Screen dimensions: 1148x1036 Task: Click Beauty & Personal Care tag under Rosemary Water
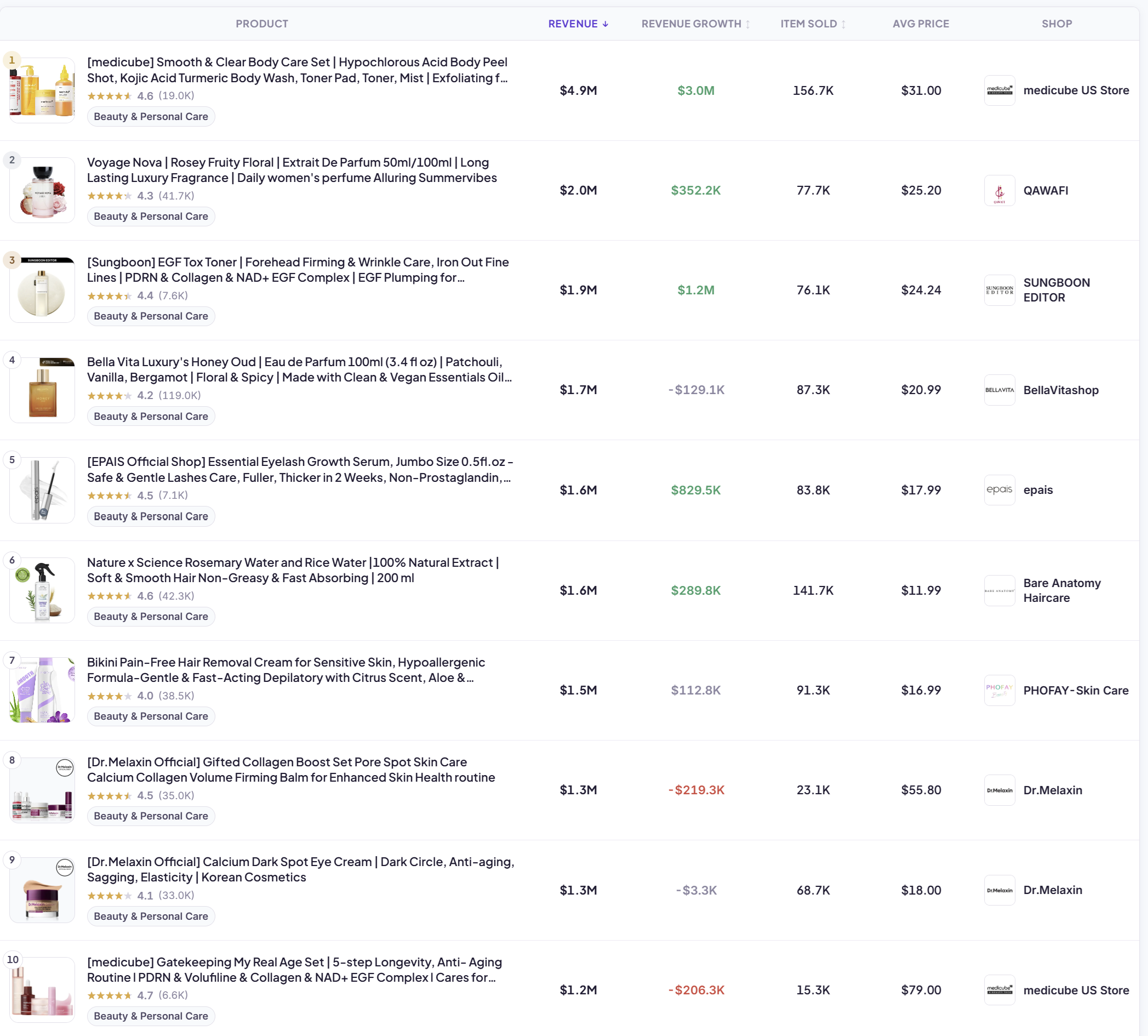pyautogui.click(x=151, y=617)
